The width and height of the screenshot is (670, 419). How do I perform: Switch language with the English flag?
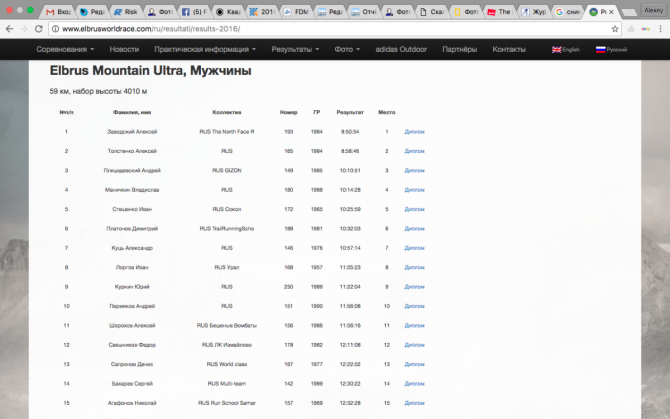(566, 49)
